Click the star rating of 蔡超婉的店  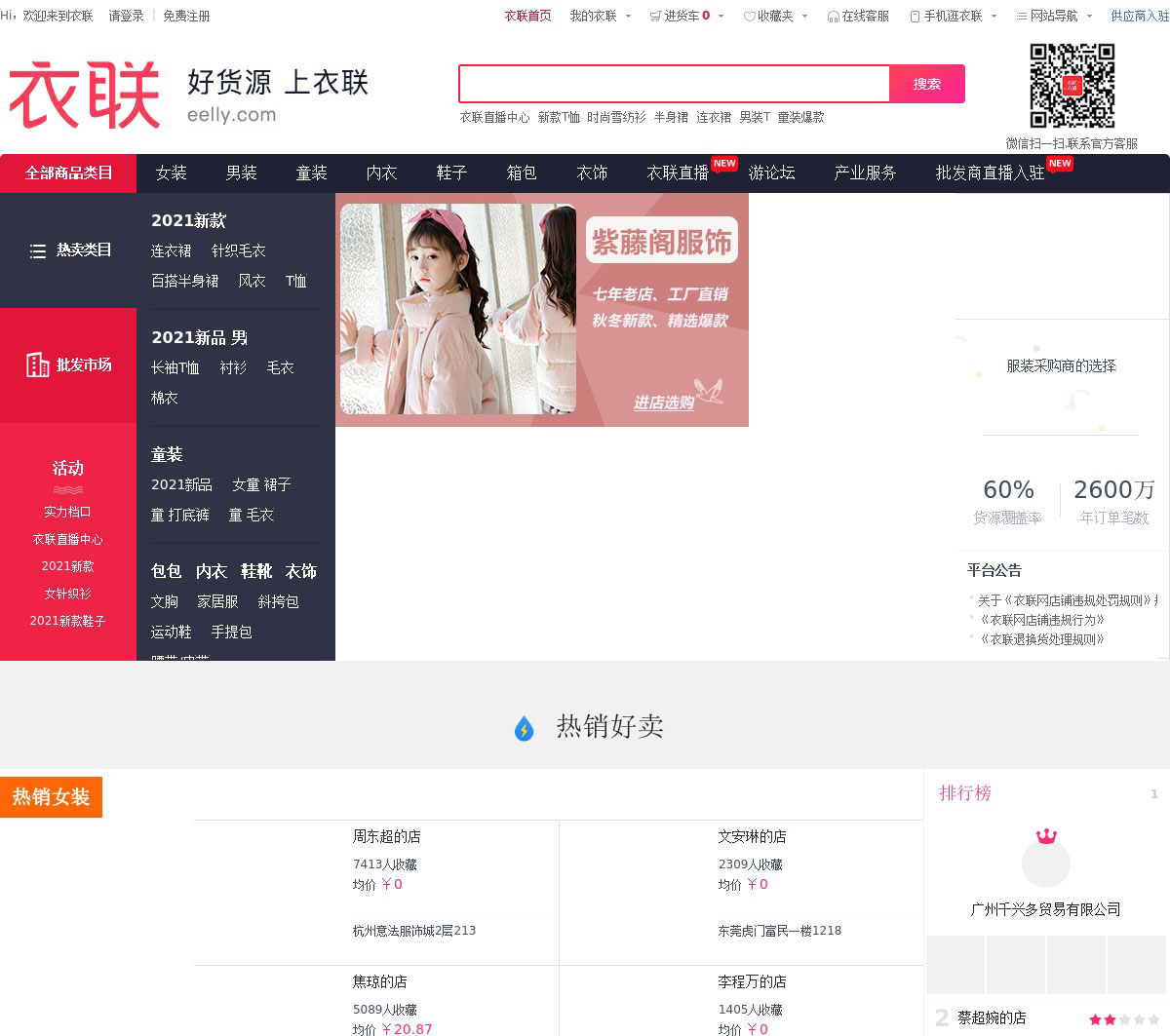1124,1019
